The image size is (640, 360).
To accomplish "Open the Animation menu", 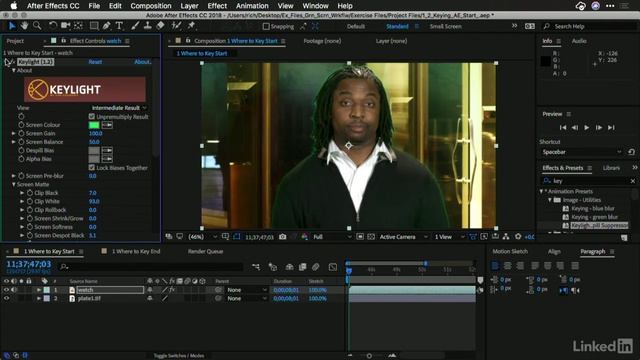I will click(x=252, y=6).
